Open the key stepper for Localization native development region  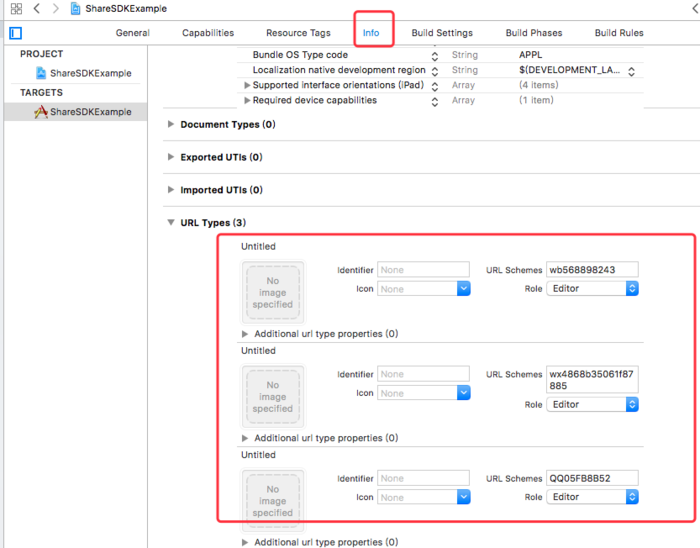[x=435, y=71]
